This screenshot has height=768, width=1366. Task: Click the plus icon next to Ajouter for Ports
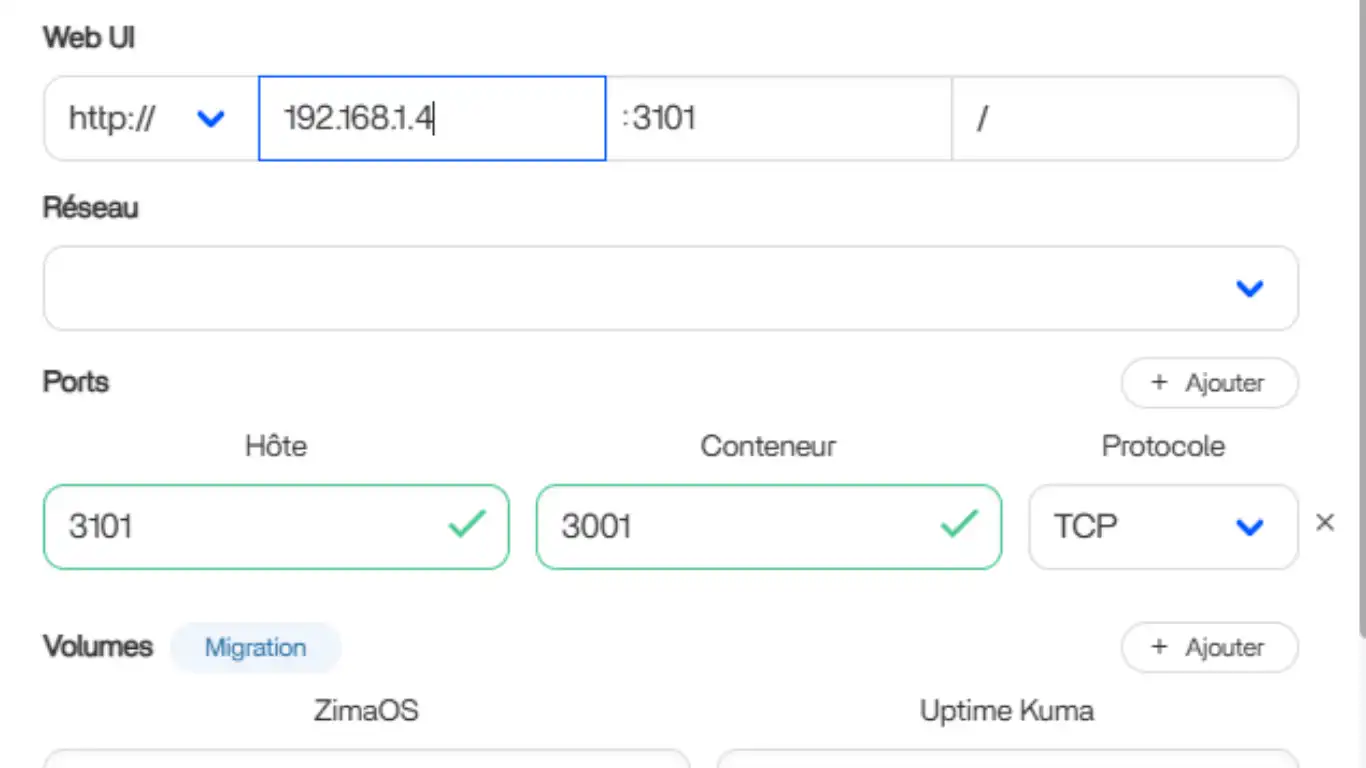pyautogui.click(x=1158, y=383)
